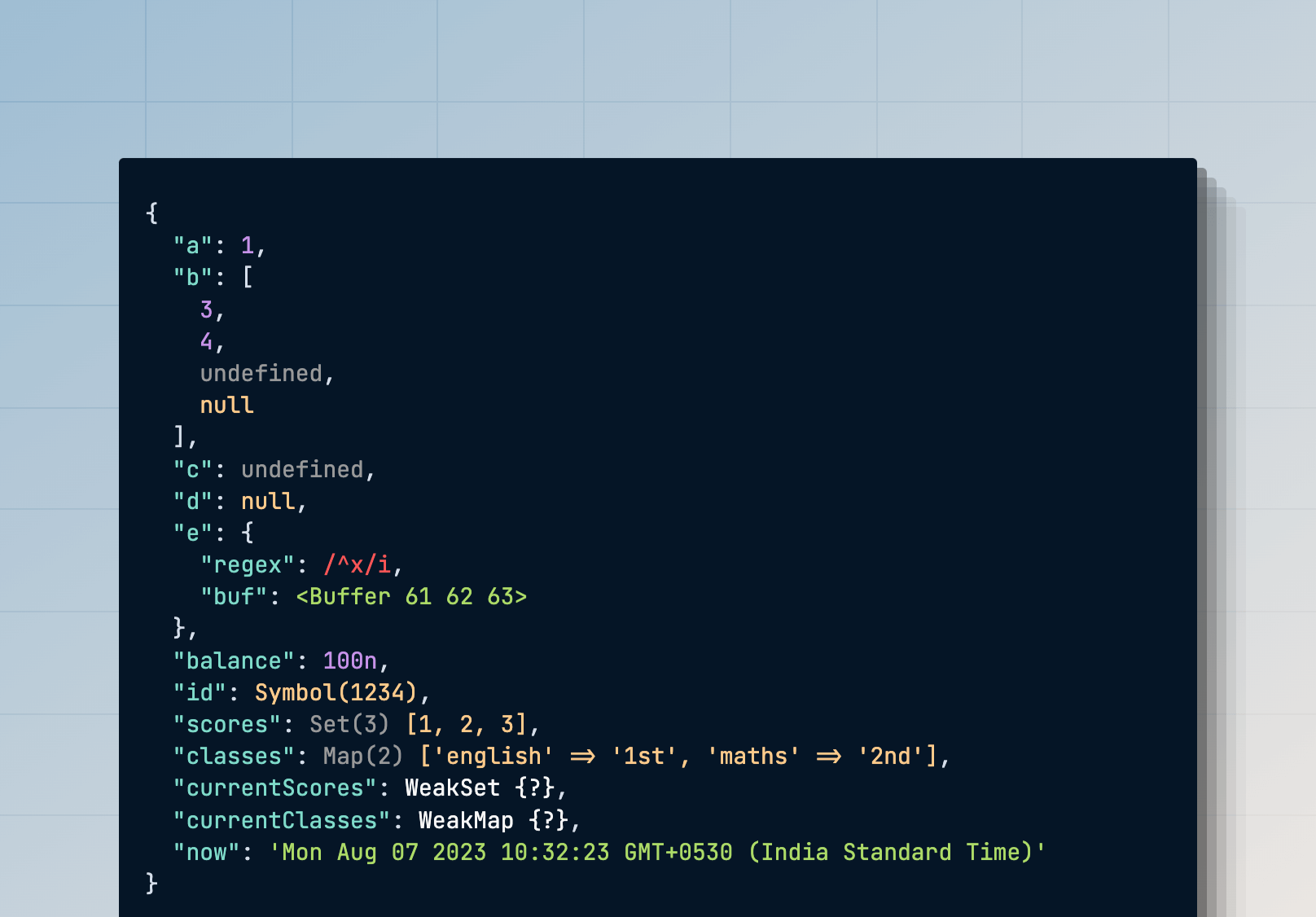Click the date string after "now"
Viewport: 1316px width, 917px height.
[x=658, y=853]
